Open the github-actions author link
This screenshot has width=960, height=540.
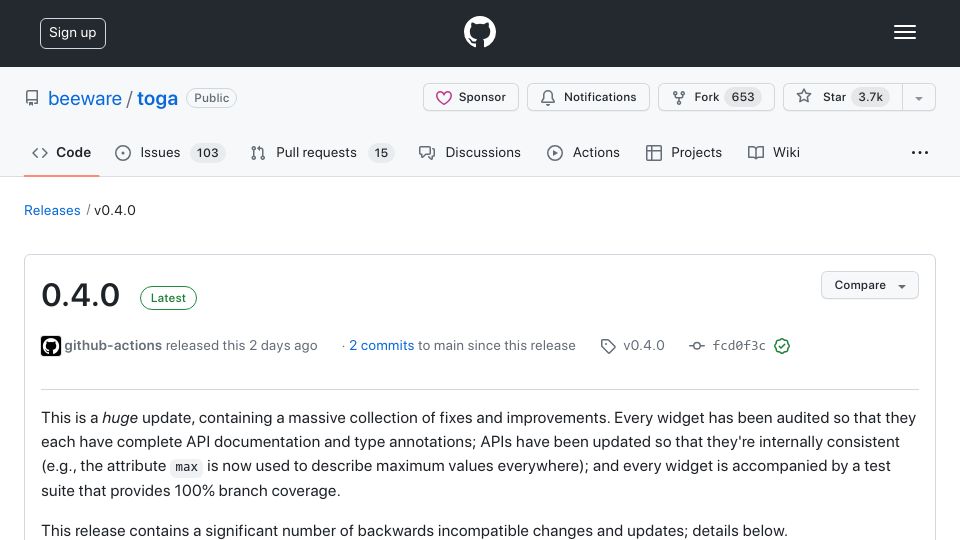click(x=113, y=346)
